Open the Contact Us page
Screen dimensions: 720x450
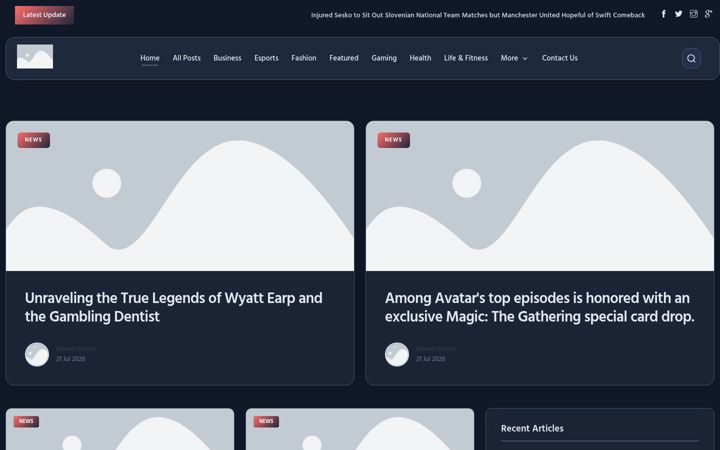tap(560, 58)
